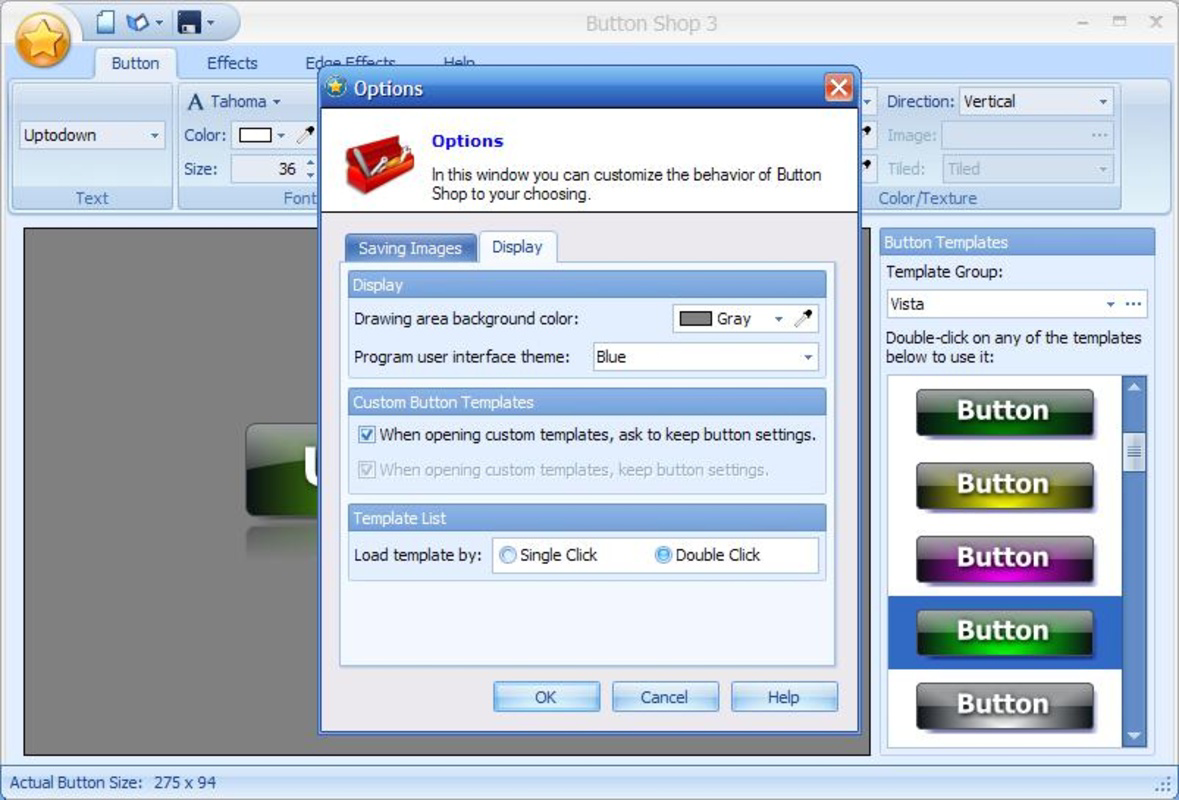Close the Options dialog with the red X
1179x800 pixels.
pos(838,88)
